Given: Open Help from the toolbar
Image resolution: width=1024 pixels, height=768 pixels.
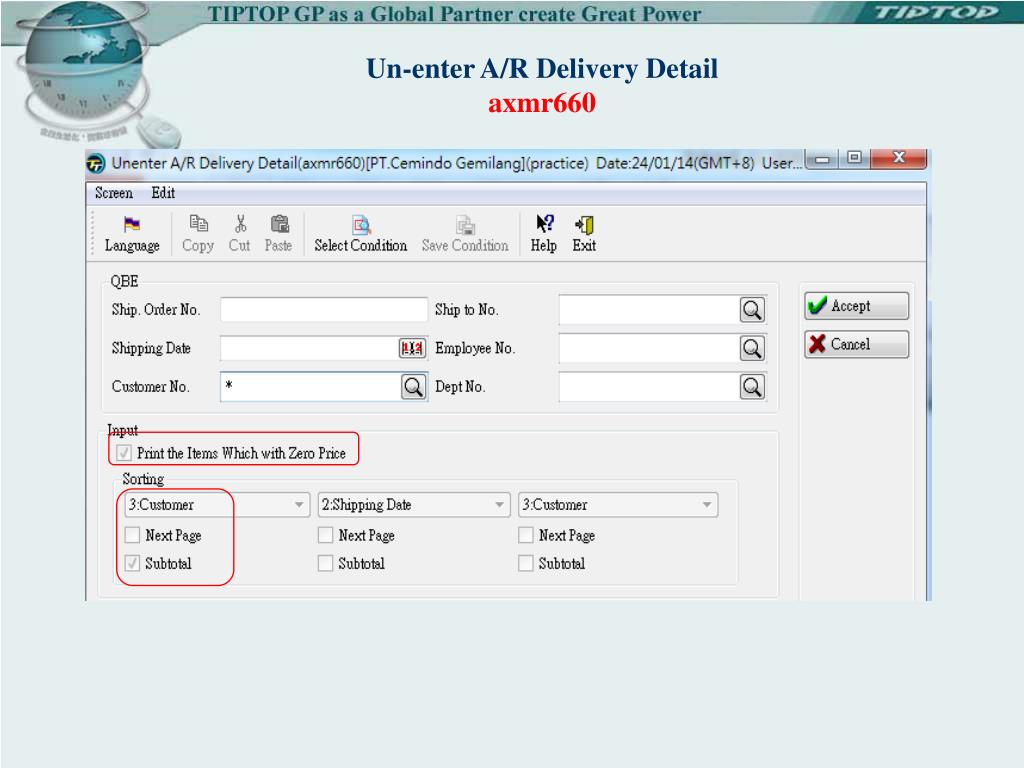Looking at the screenshot, I should tap(543, 234).
